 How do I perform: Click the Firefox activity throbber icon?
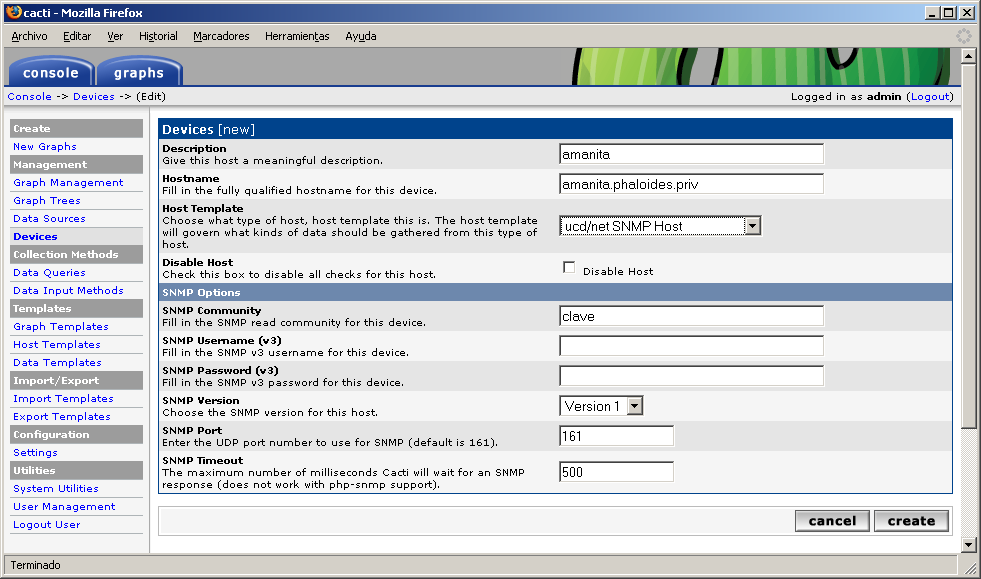963,36
